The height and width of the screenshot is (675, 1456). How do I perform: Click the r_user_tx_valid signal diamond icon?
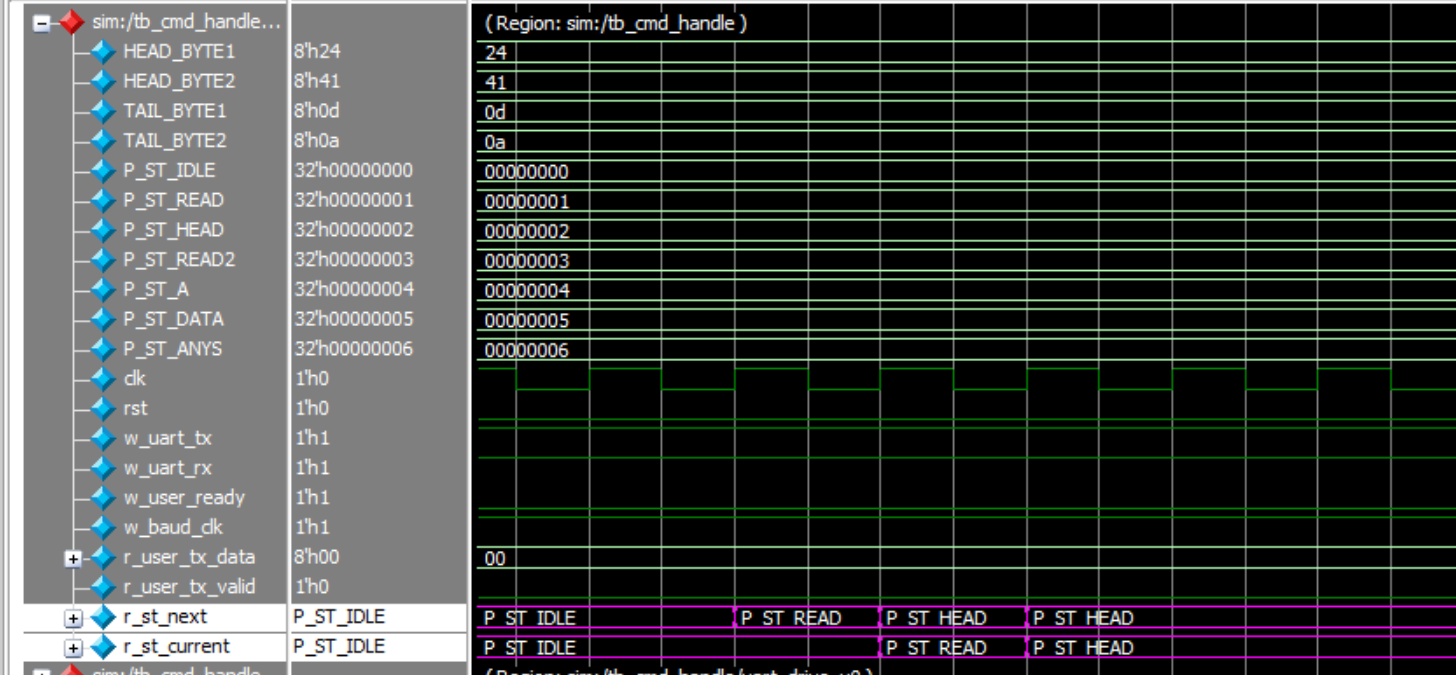[103, 587]
